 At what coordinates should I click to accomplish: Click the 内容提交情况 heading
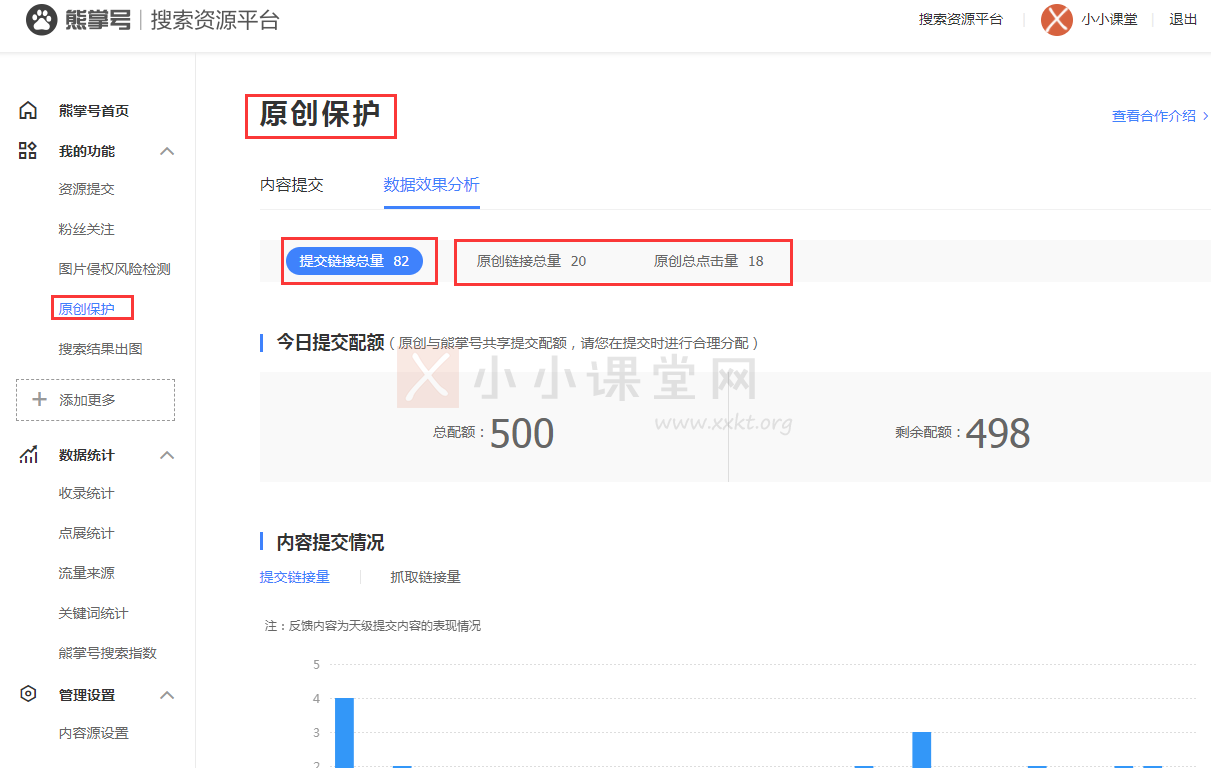[x=331, y=542]
